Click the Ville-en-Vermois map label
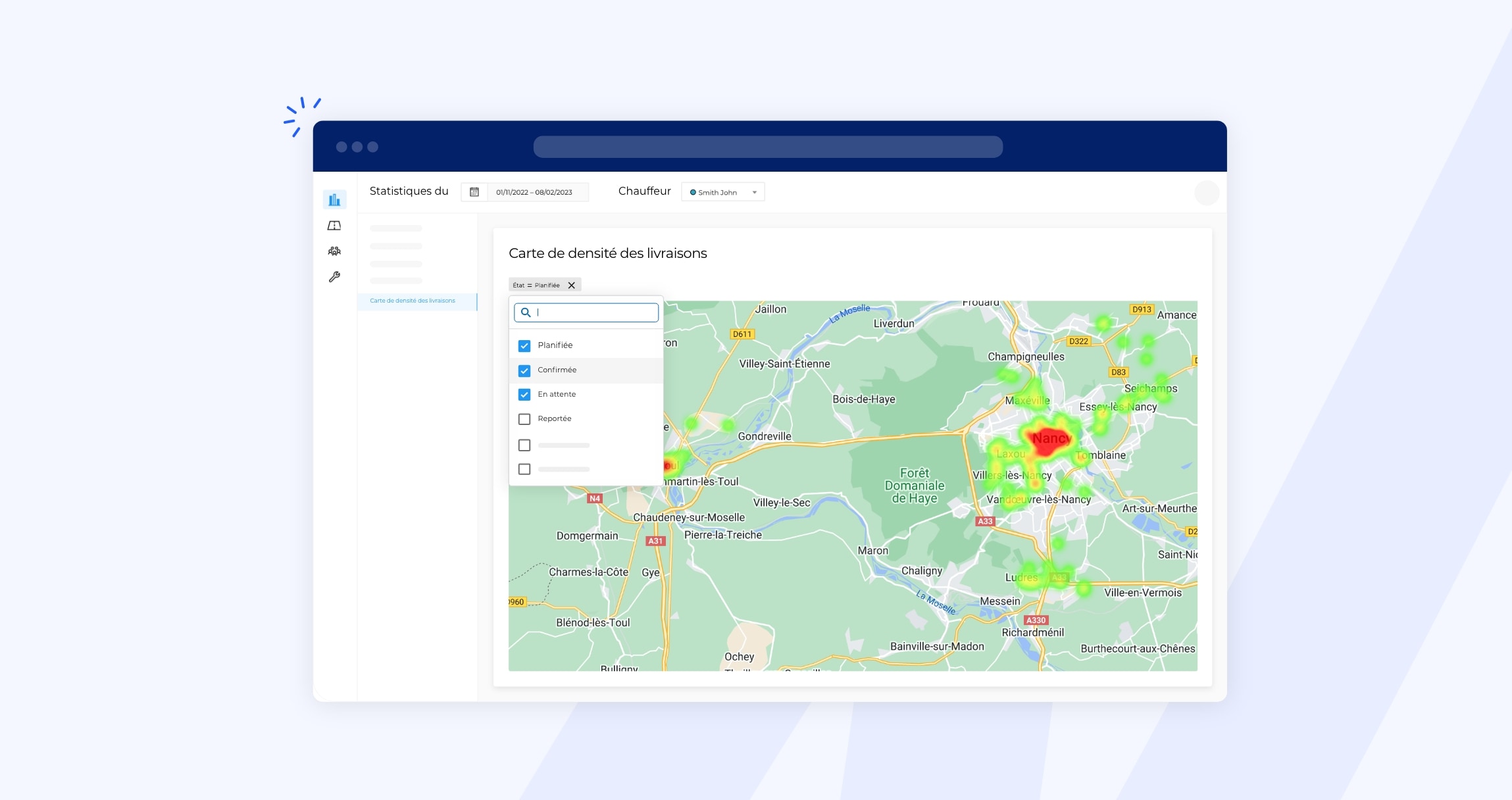1512x800 pixels. pos(1143,593)
